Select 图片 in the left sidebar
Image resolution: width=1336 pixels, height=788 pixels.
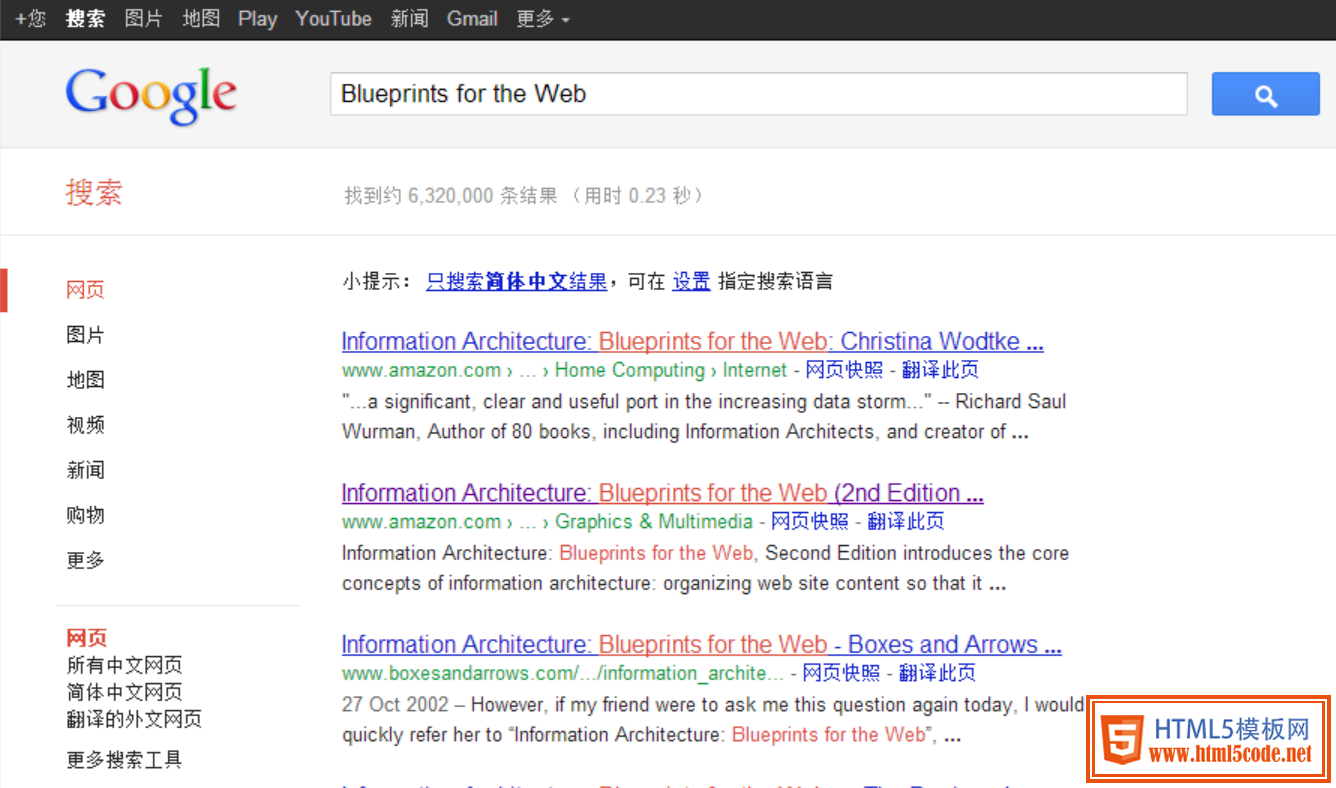click(x=85, y=335)
